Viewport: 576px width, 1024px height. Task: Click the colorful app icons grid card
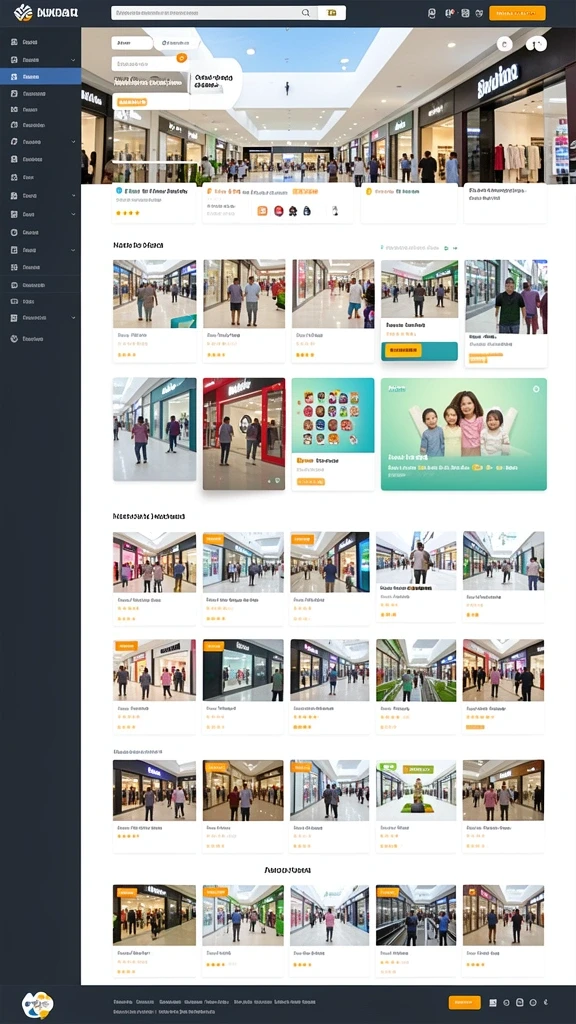click(332, 434)
